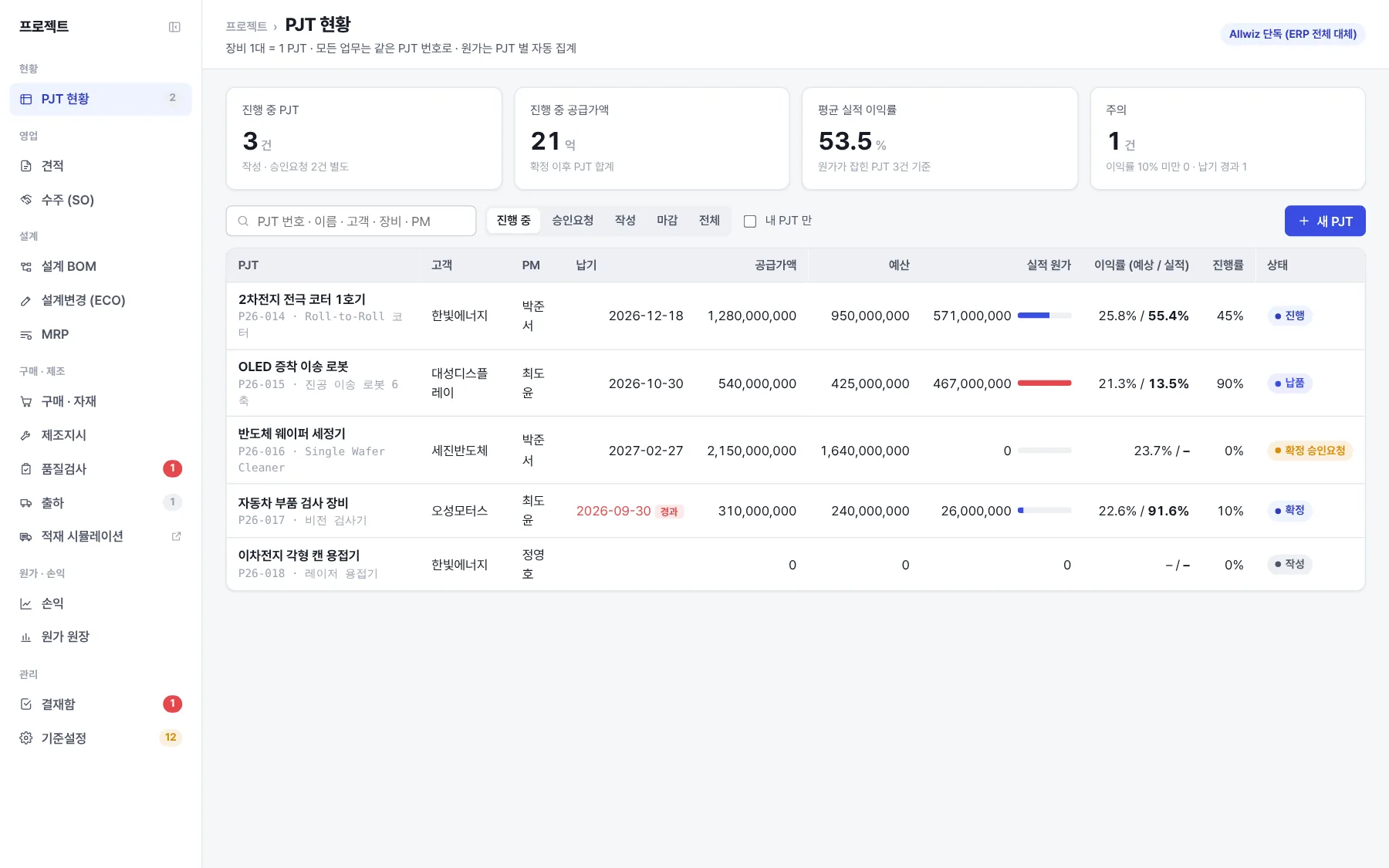Click the 기준설정 gear icon

click(x=25, y=738)
